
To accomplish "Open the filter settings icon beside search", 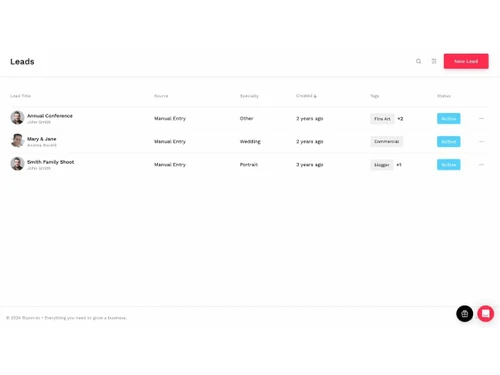I will 434,61.
